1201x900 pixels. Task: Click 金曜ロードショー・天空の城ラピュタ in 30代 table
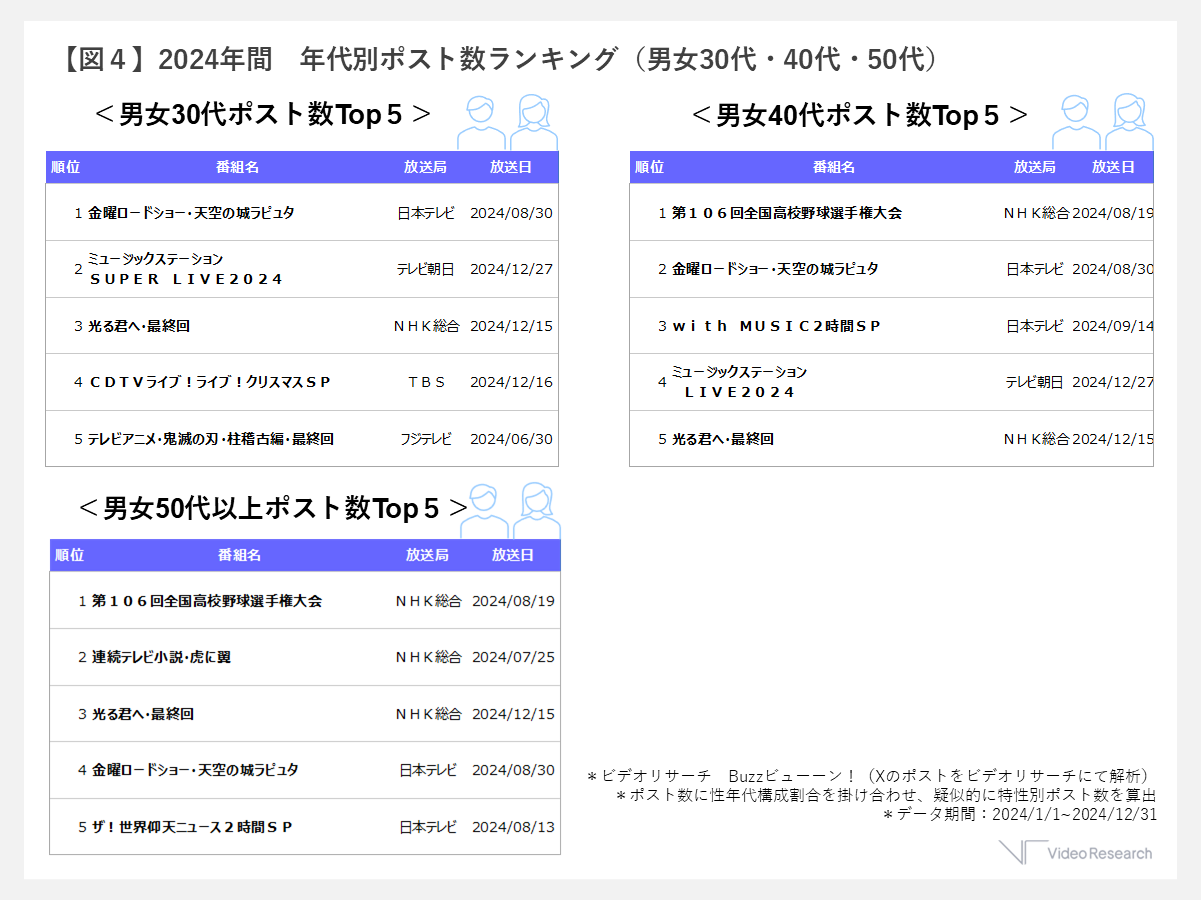tap(191, 213)
